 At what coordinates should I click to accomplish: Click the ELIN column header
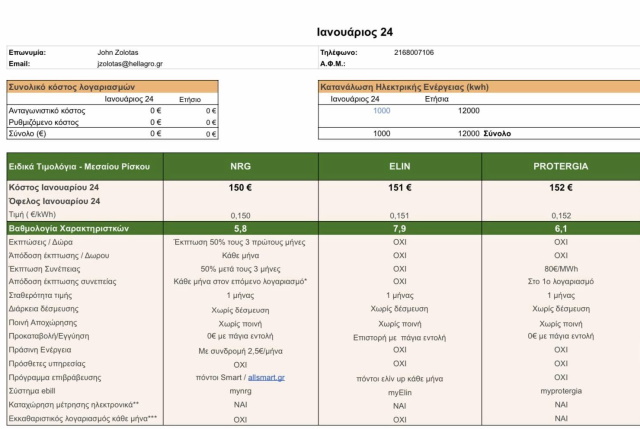pos(400,167)
